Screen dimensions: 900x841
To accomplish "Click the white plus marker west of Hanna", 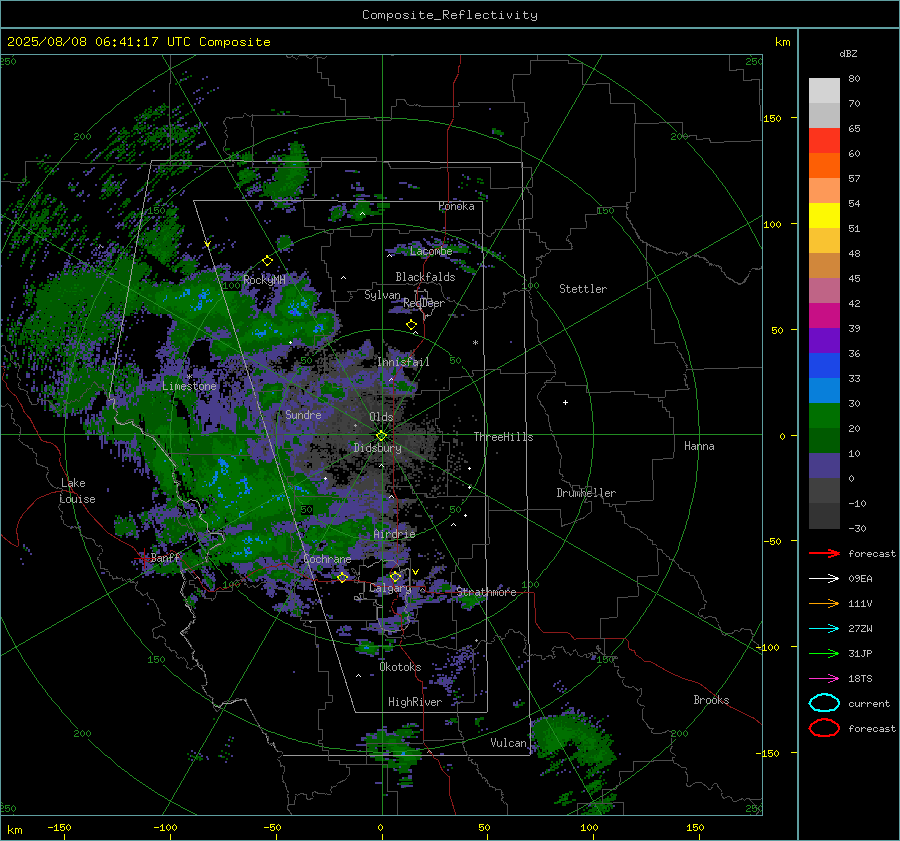I will coord(565,402).
